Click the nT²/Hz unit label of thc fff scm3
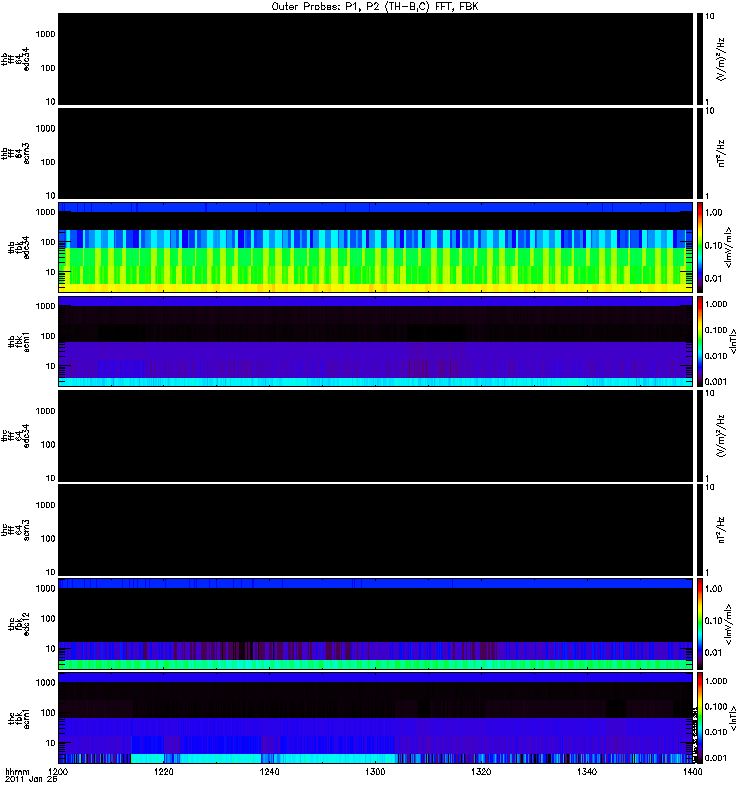 [720, 530]
